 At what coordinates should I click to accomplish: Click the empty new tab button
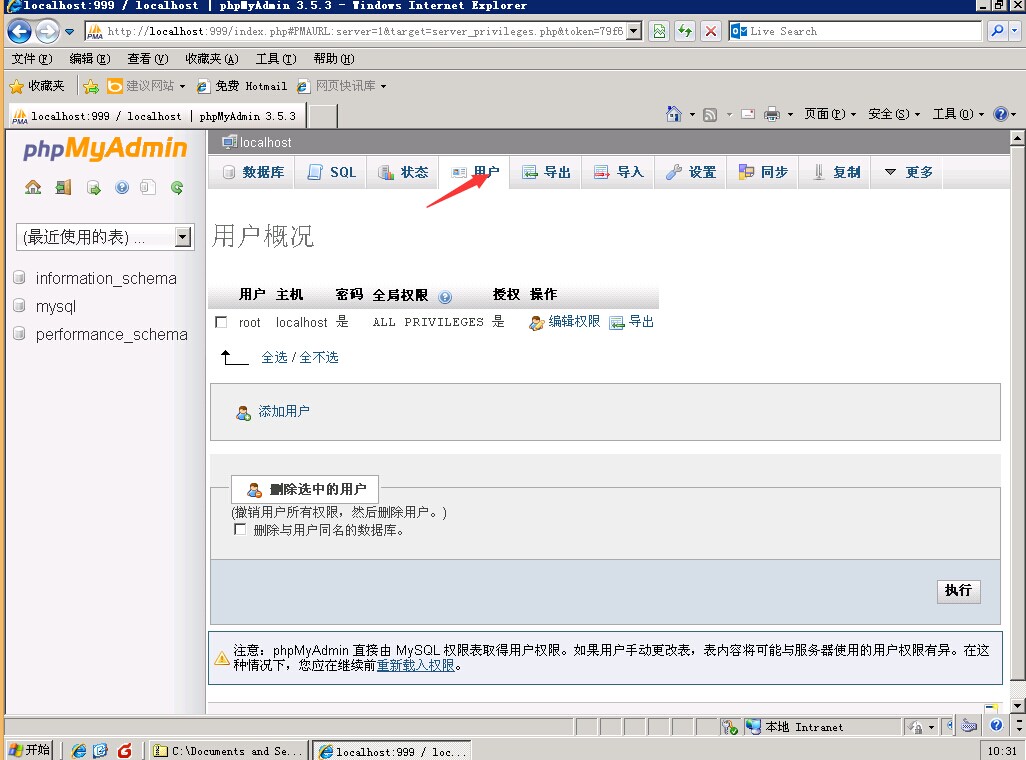coord(323,116)
